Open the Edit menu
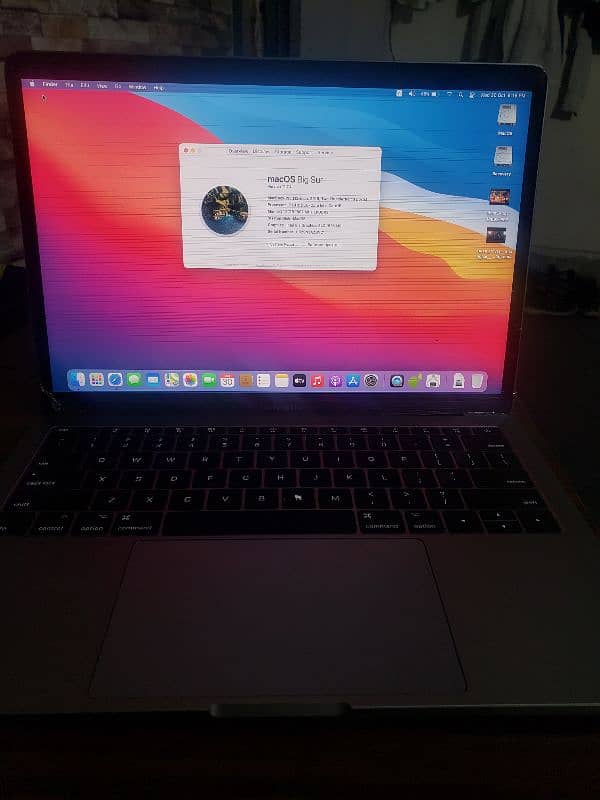Screen dimensions: 600x800 click(x=85, y=85)
